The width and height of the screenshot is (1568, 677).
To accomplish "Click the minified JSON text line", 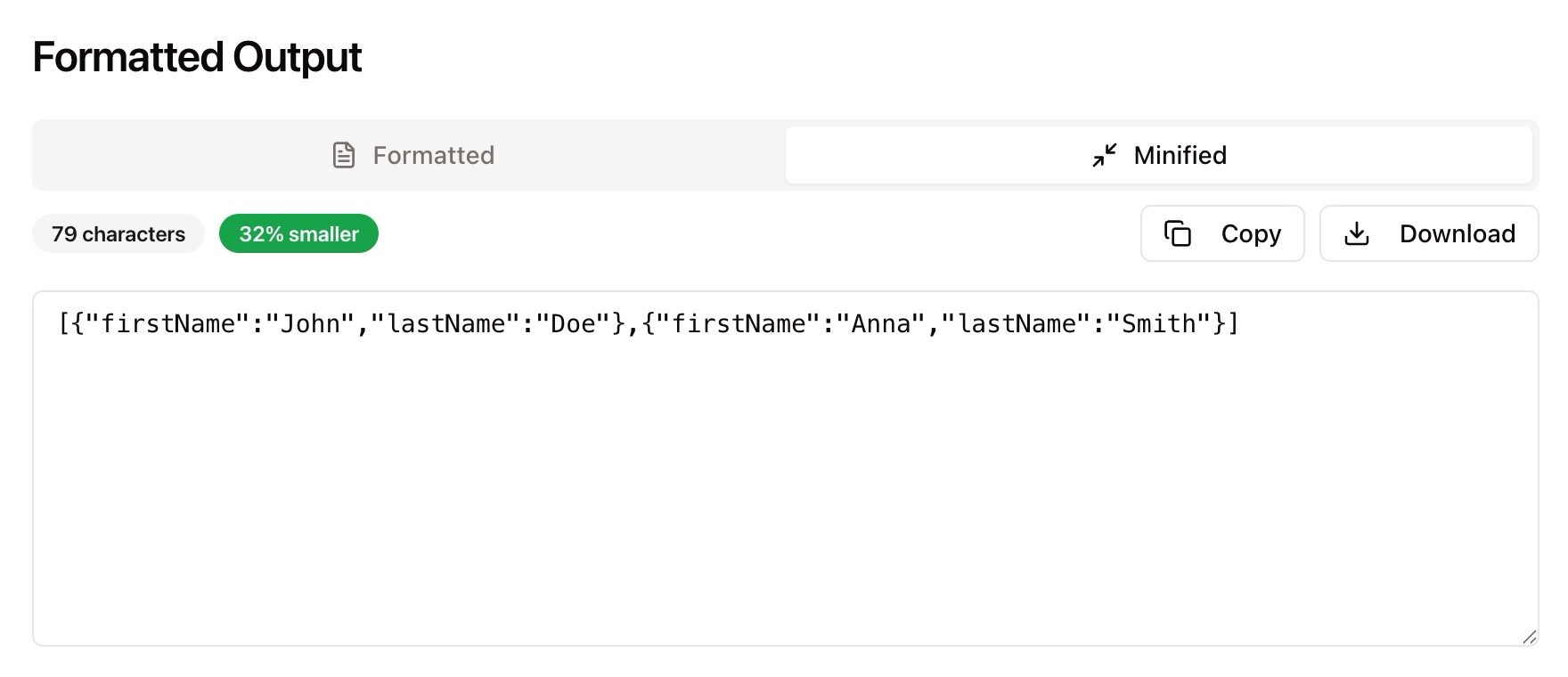I will tap(648, 323).
